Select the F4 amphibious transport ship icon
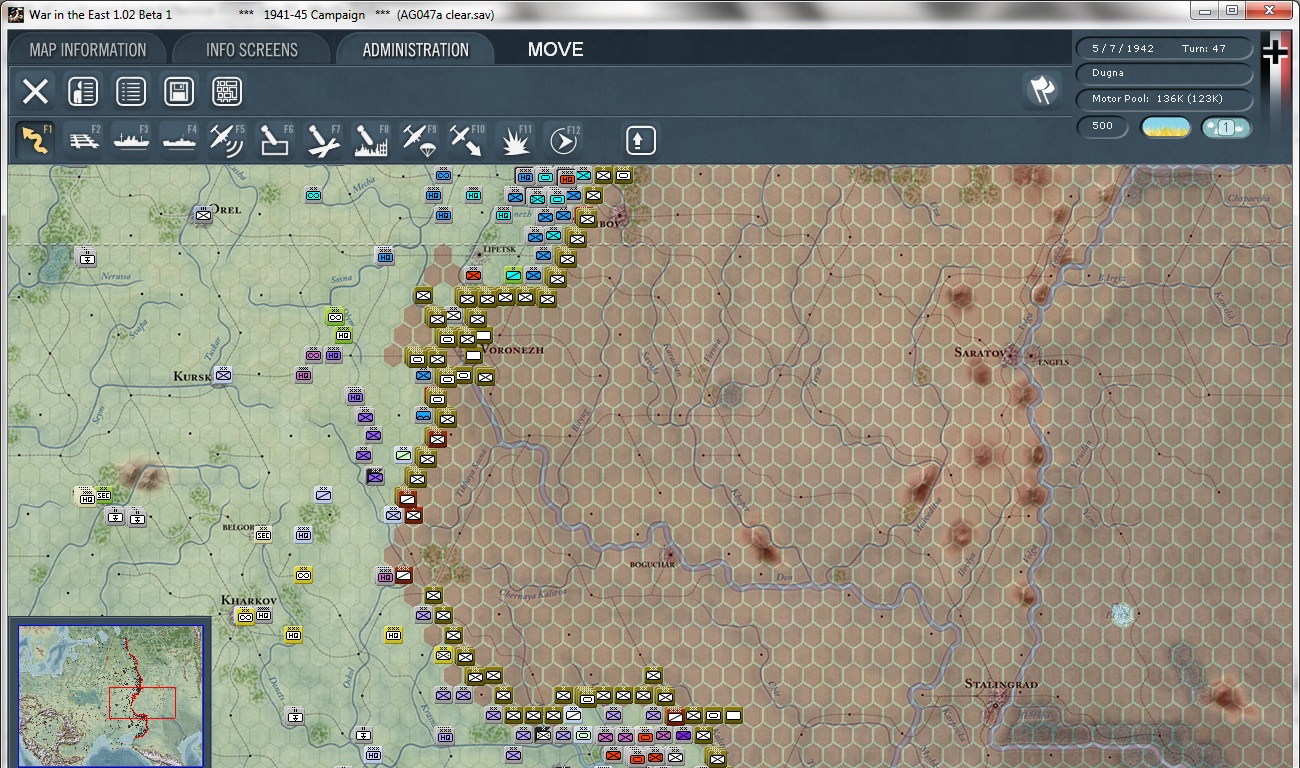Image resolution: width=1300 pixels, height=768 pixels. [180, 141]
